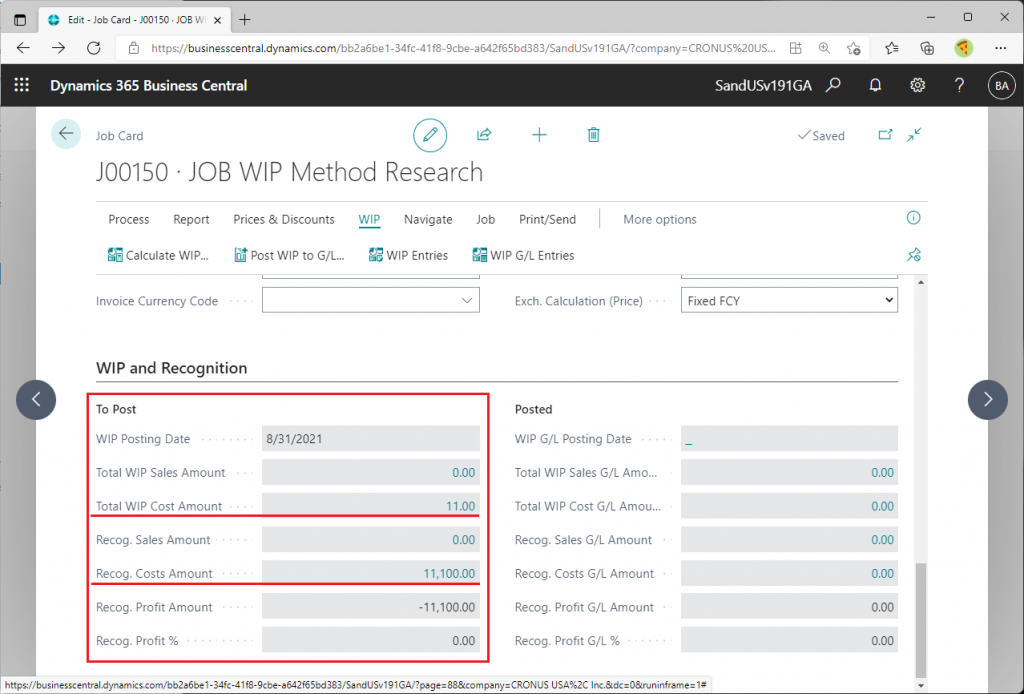Click the WIP G/L Posting Date field
This screenshot has height=694, width=1024.
(789, 439)
